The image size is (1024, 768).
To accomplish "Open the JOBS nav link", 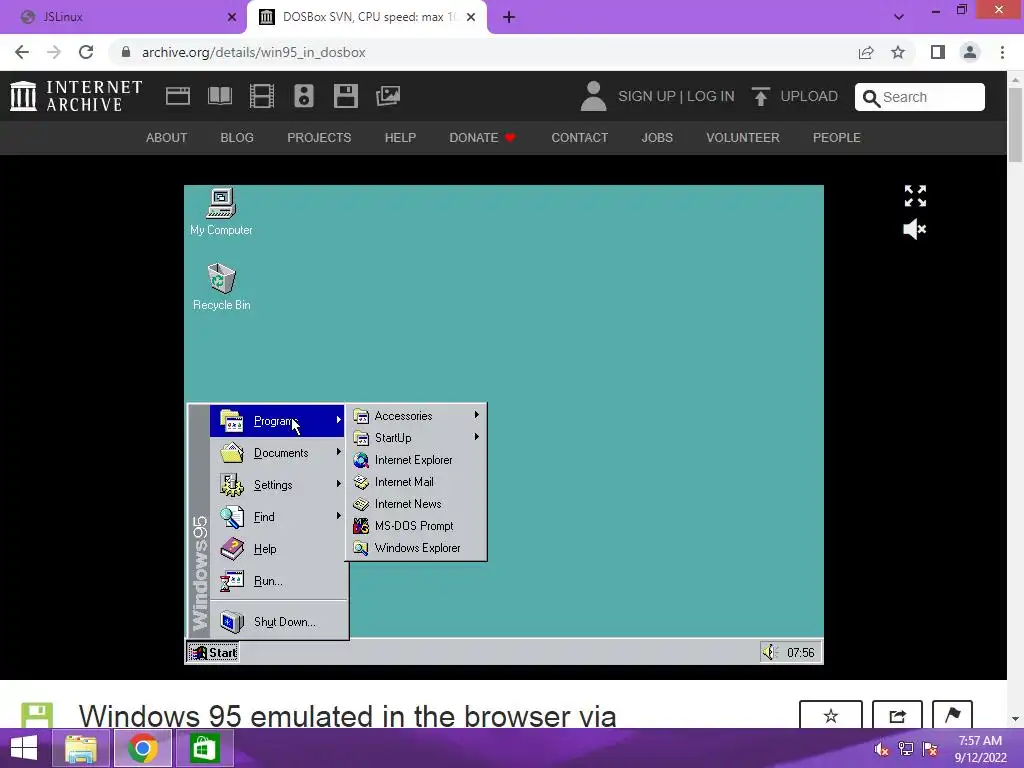I will tap(657, 138).
